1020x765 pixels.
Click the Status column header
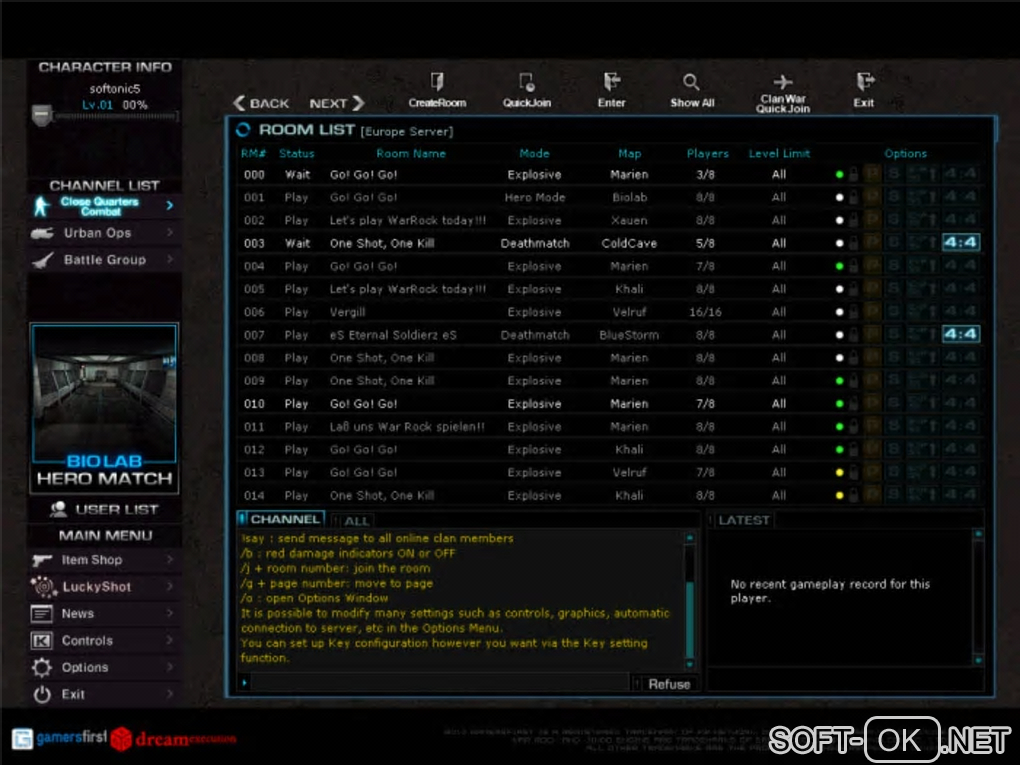coord(296,154)
